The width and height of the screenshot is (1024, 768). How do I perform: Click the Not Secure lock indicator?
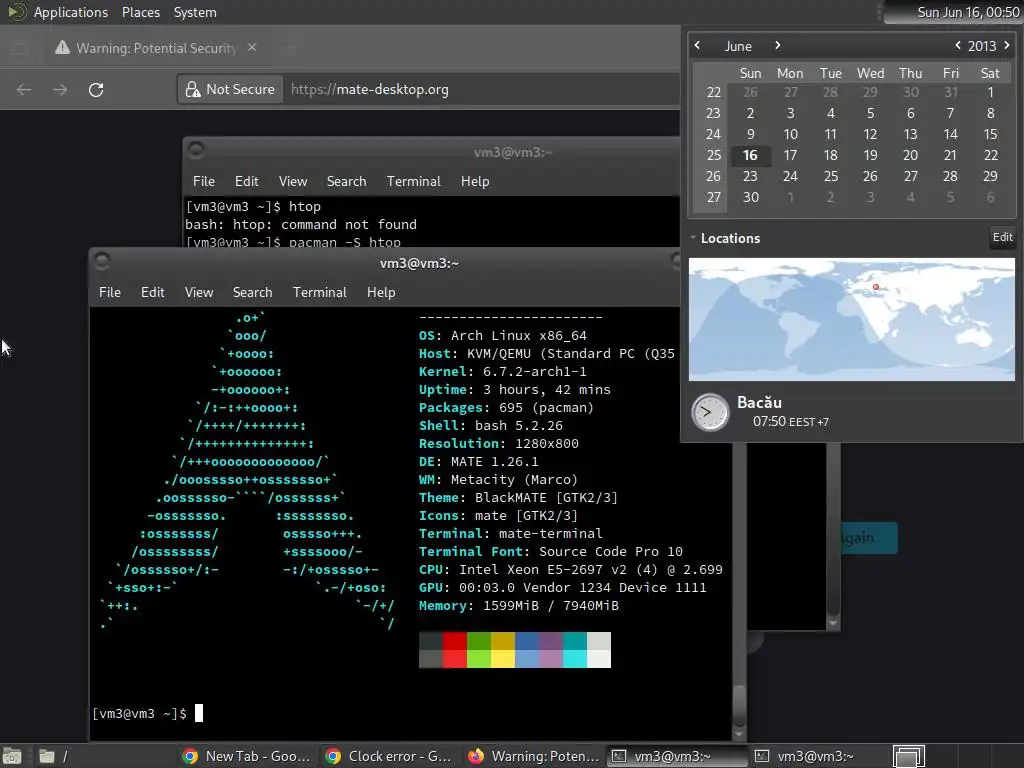(x=230, y=89)
